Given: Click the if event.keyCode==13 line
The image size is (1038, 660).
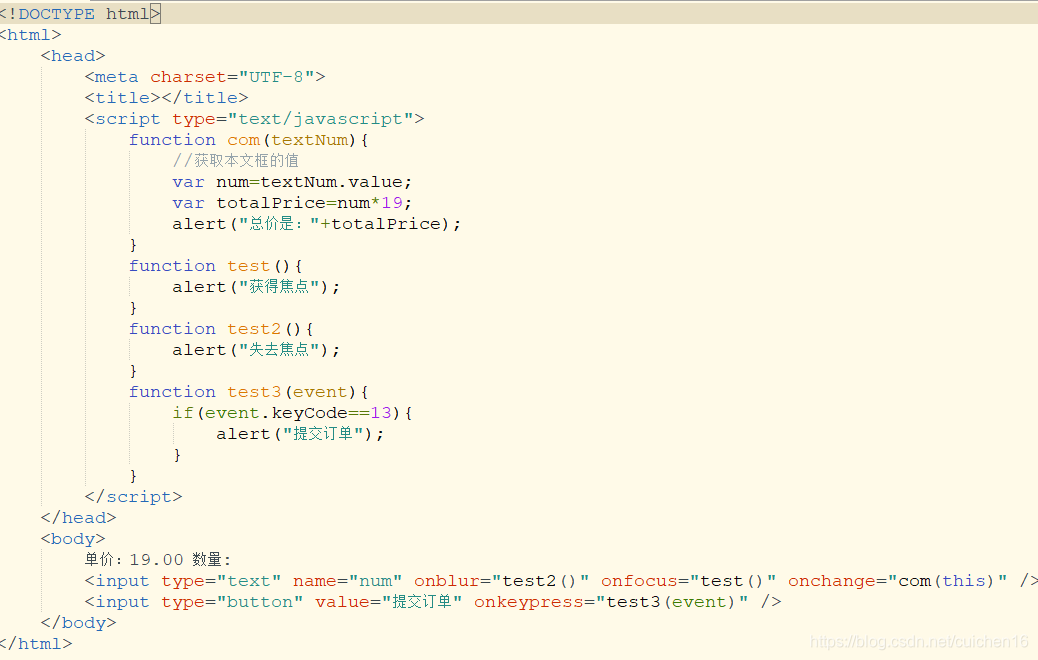Looking at the screenshot, I should (293, 413).
